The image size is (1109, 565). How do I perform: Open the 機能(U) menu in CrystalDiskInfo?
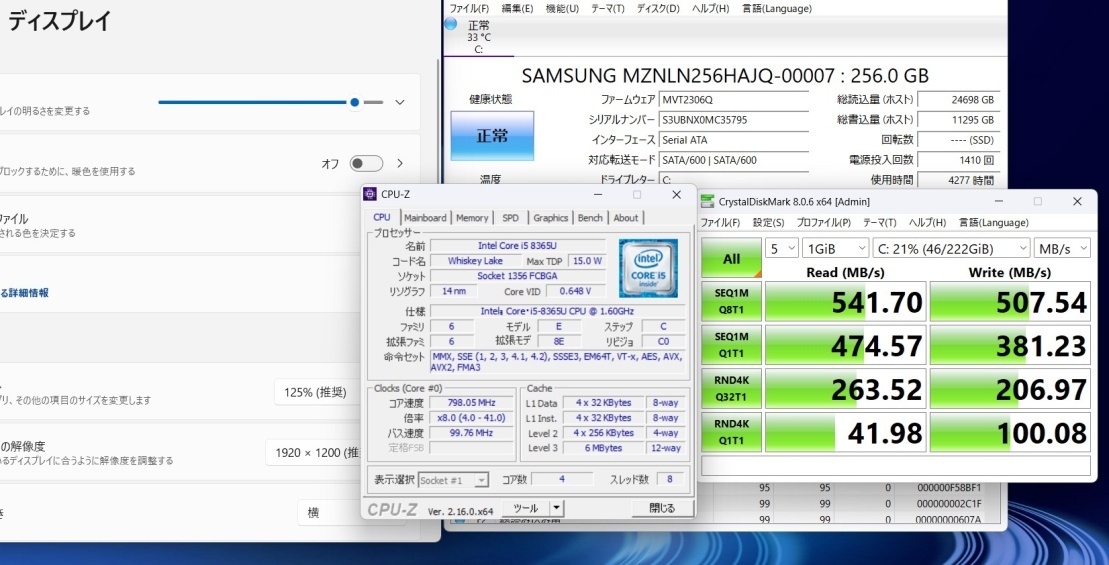(562, 8)
